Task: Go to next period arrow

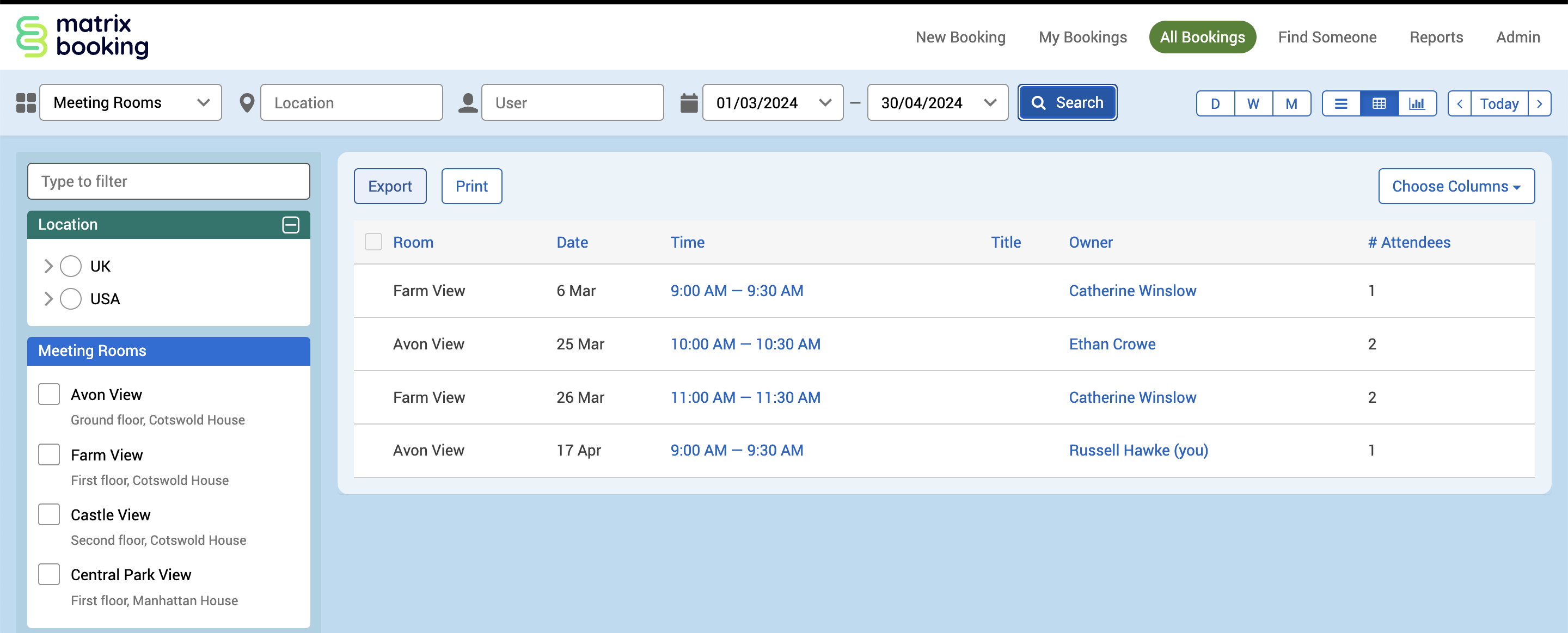Action: tap(1539, 103)
